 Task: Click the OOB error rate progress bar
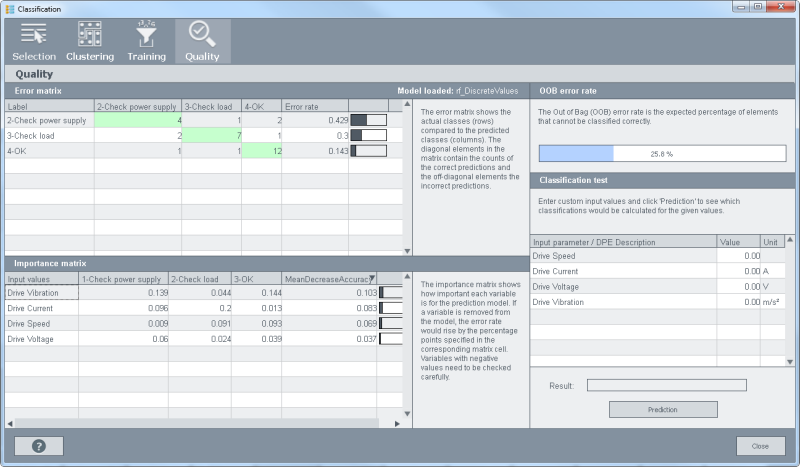click(662, 154)
